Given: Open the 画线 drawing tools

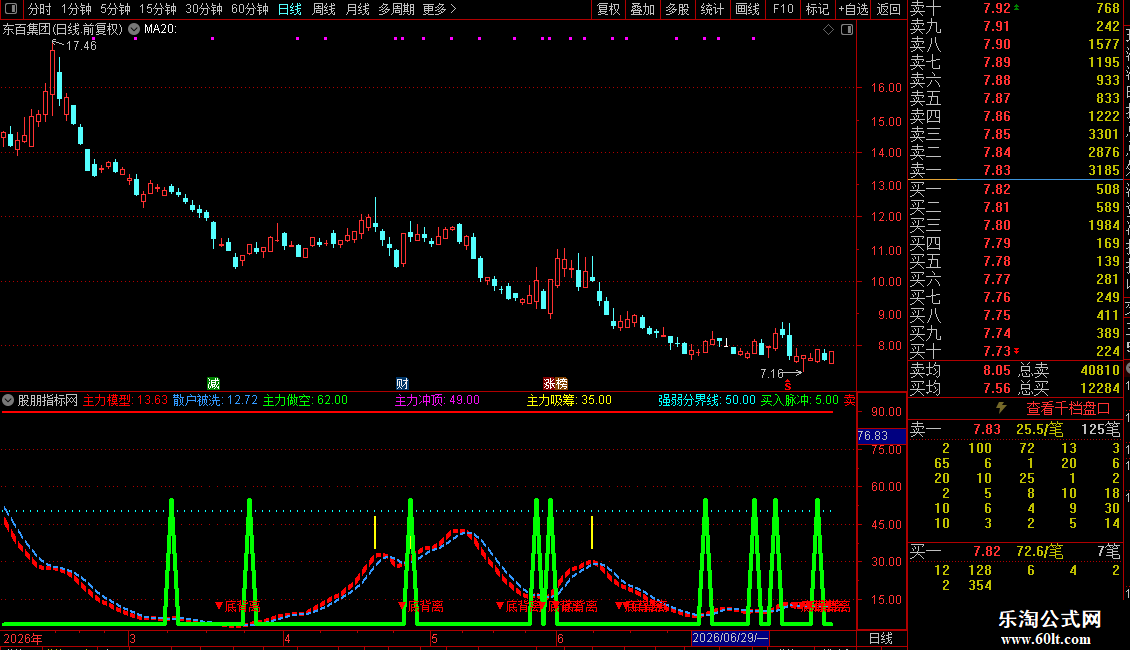Looking at the screenshot, I should [747, 9].
